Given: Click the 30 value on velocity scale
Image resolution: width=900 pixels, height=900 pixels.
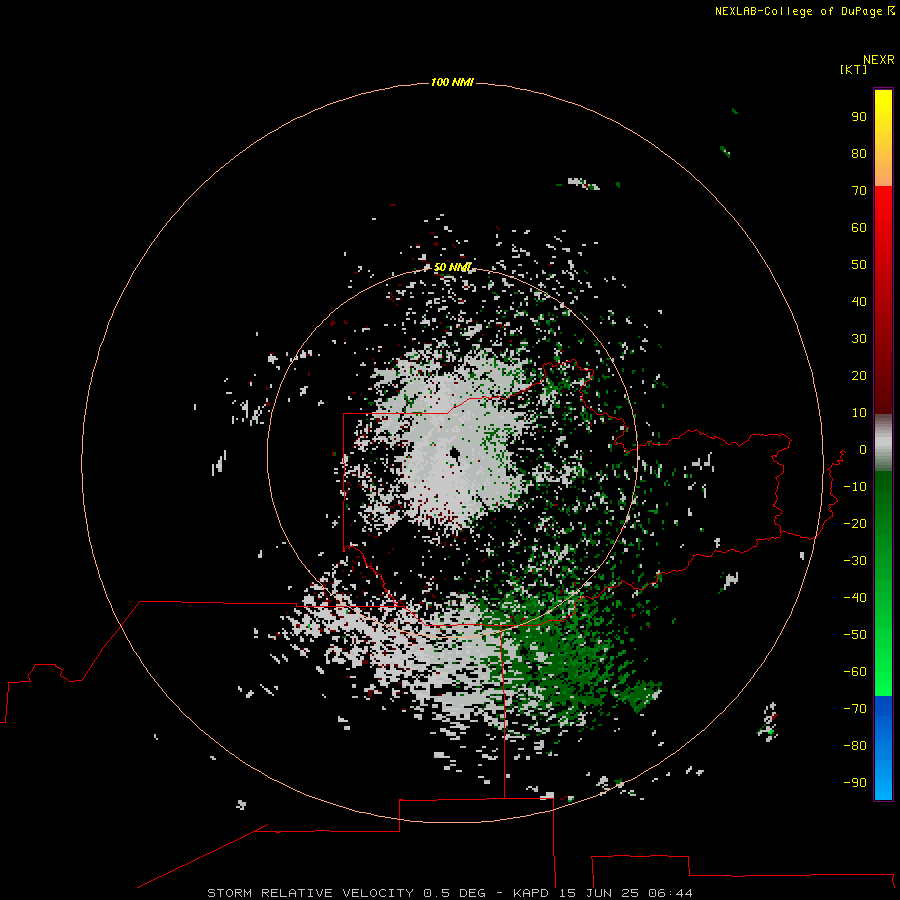Looking at the screenshot, I should pos(859,339).
